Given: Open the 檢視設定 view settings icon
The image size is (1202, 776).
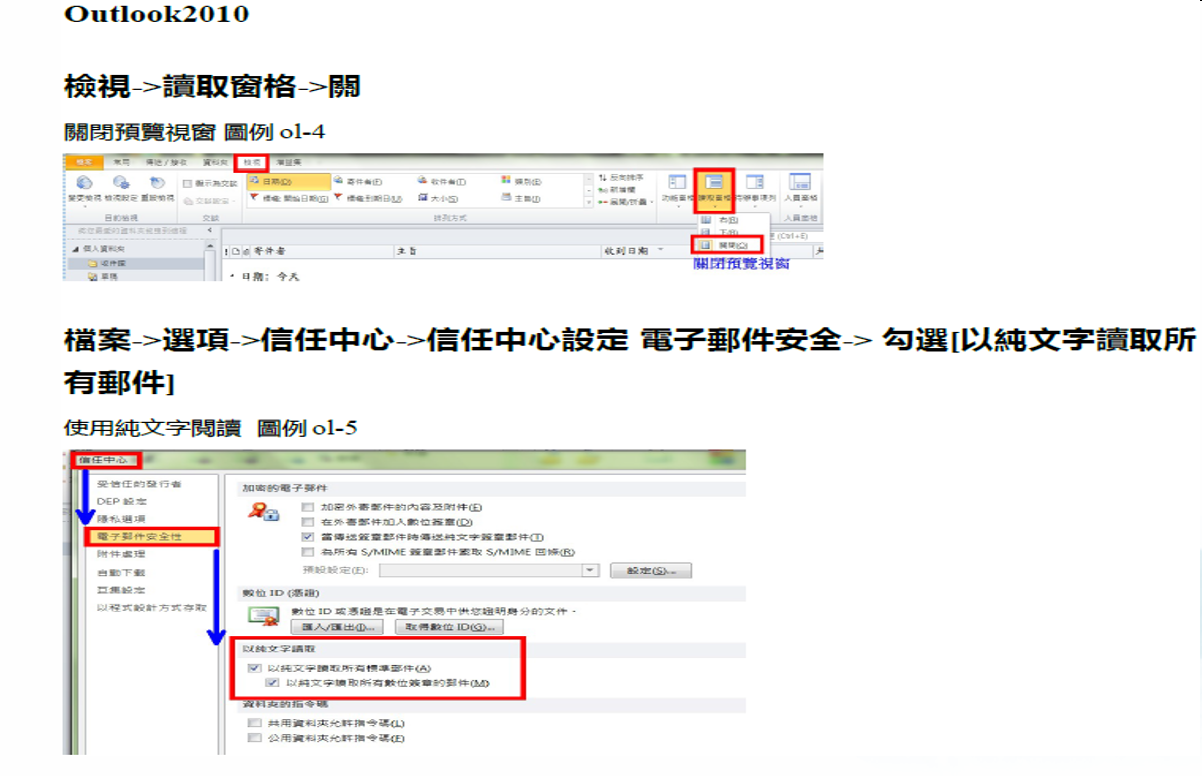Looking at the screenshot, I should tap(123, 183).
